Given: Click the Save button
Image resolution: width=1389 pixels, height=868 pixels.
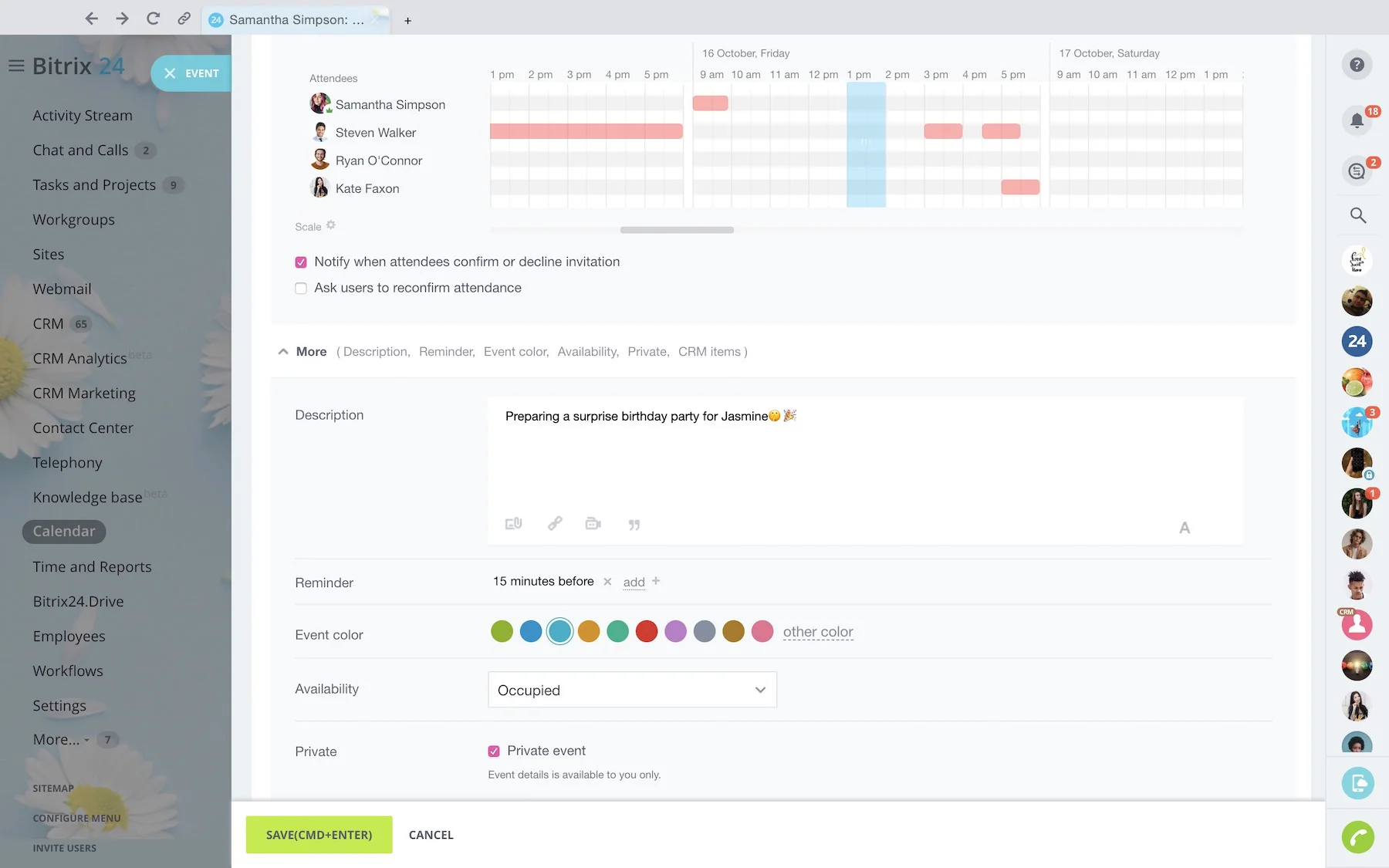Looking at the screenshot, I should click(x=319, y=835).
